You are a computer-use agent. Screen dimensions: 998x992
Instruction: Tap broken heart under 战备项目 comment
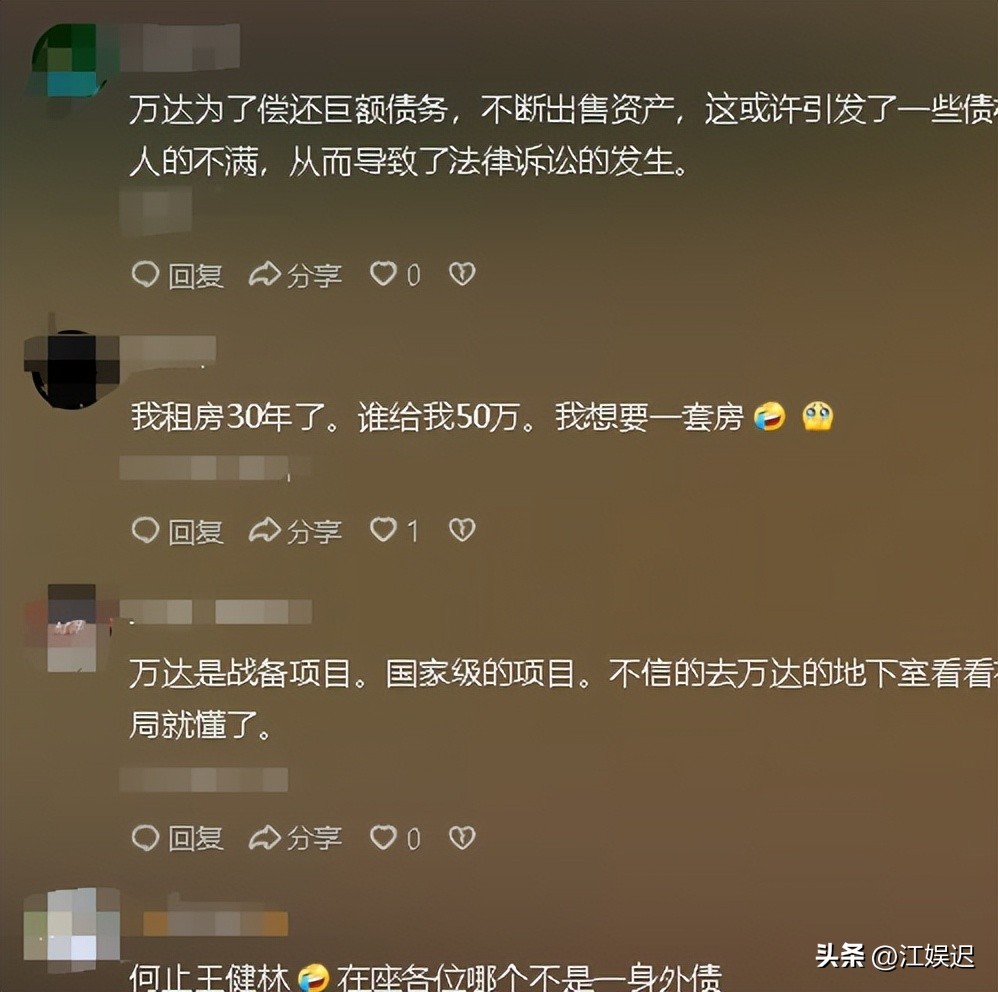[462, 837]
